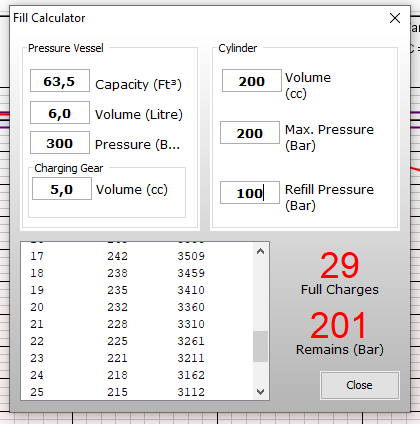
Task: Click the value 3211 in the list
Action: pyautogui.click(x=191, y=358)
